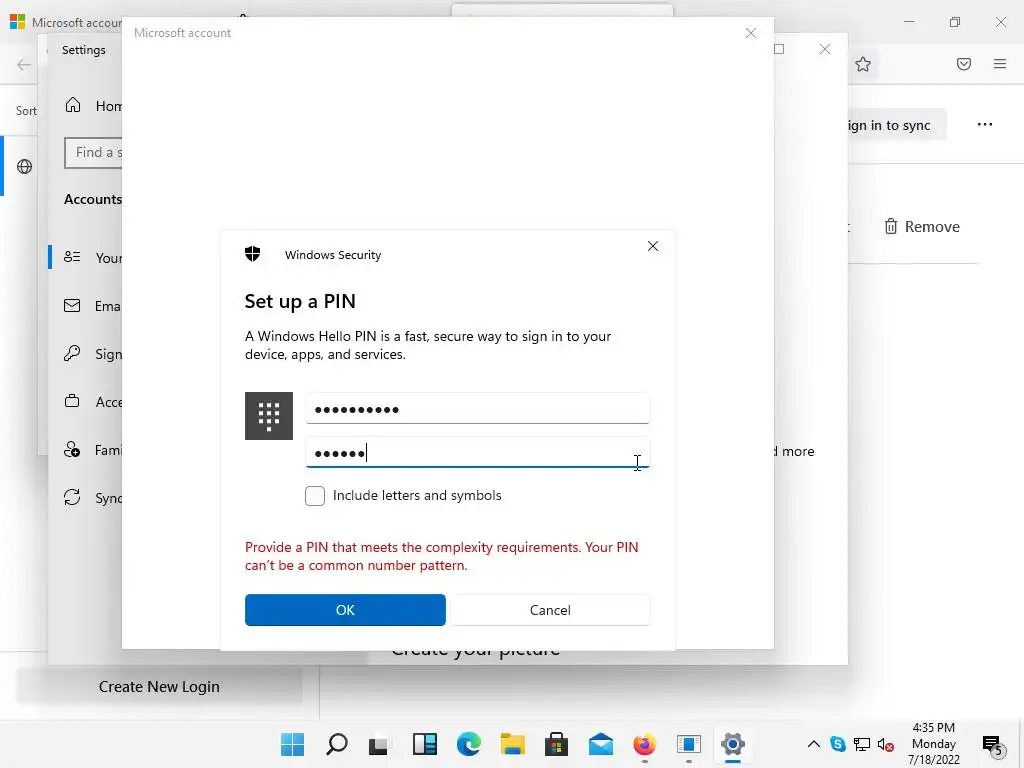Enable Include letters and symbols checkbox
The width and height of the screenshot is (1024, 768).
click(315, 496)
